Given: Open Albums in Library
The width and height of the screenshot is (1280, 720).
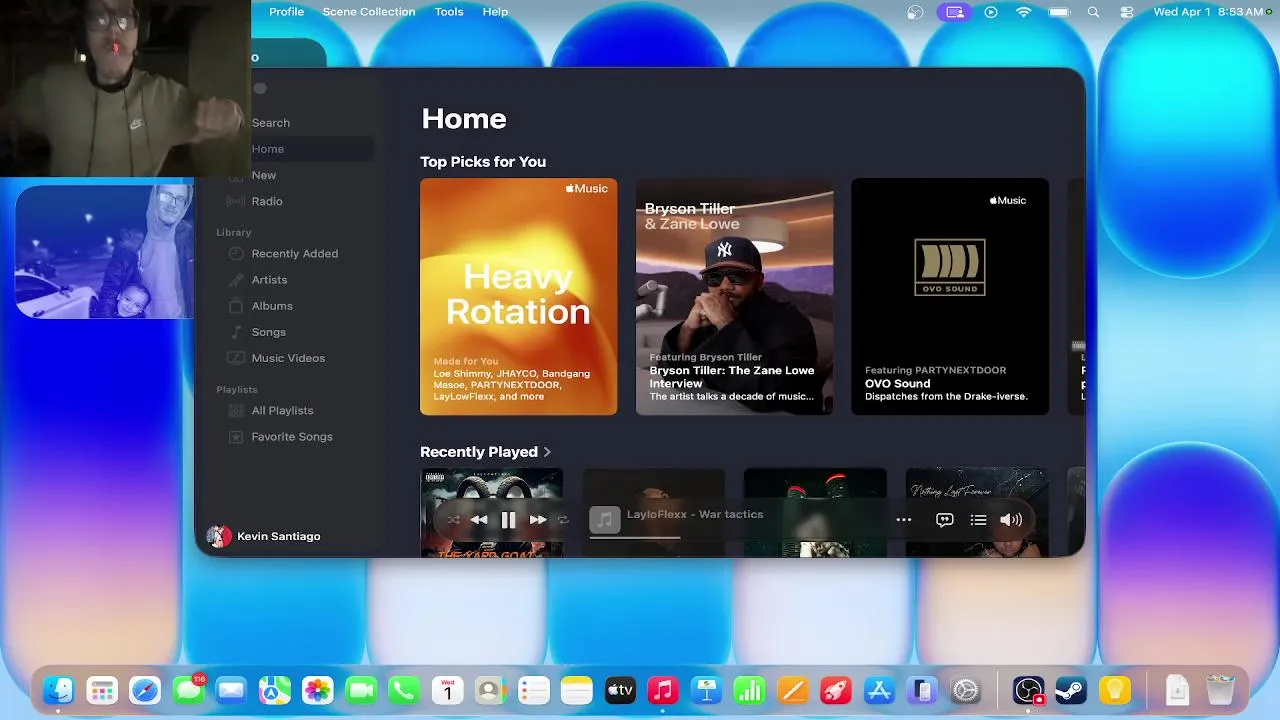Looking at the screenshot, I should tap(272, 306).
